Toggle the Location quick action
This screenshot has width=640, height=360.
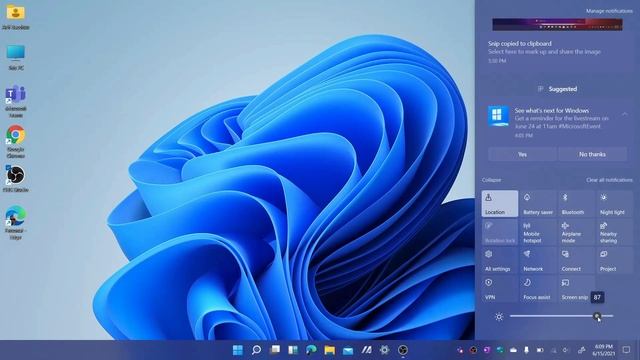pos(500,203)
